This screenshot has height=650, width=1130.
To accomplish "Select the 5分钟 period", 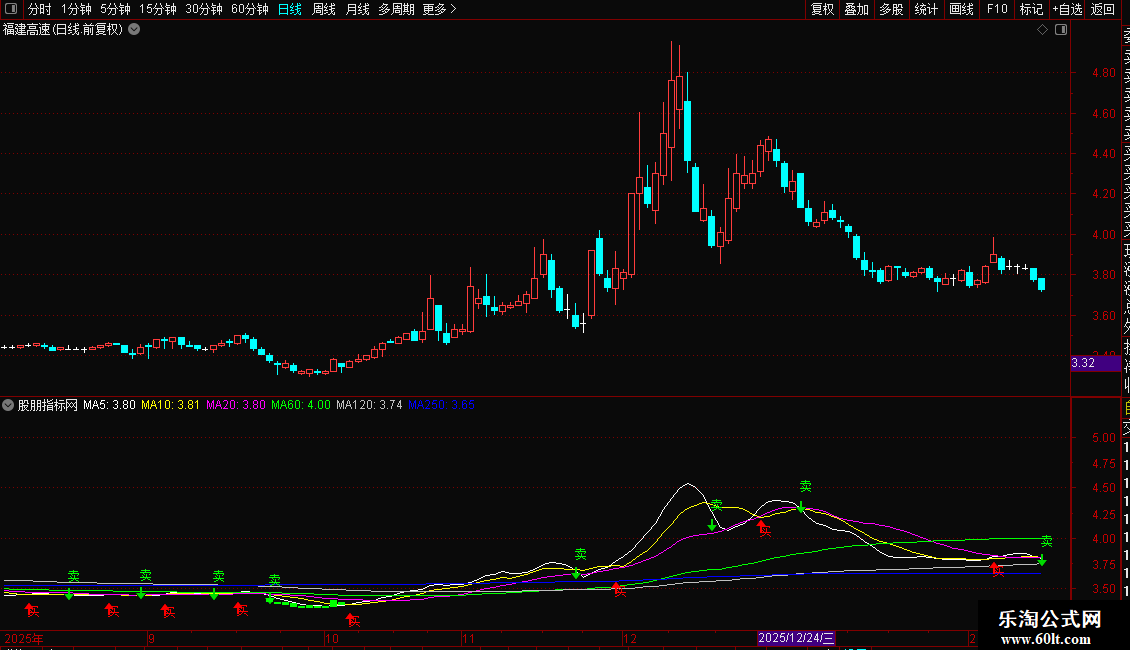I will tap(115, 9).
